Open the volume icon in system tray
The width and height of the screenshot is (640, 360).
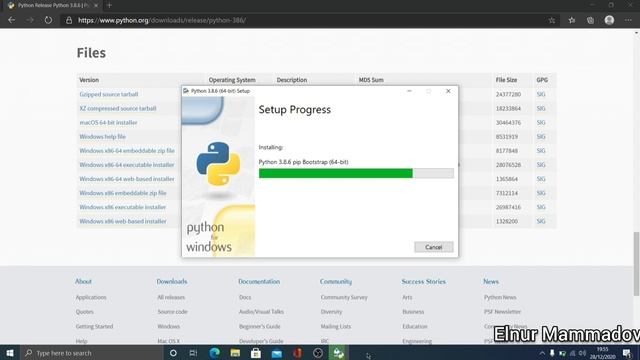(x=582, y=353)
